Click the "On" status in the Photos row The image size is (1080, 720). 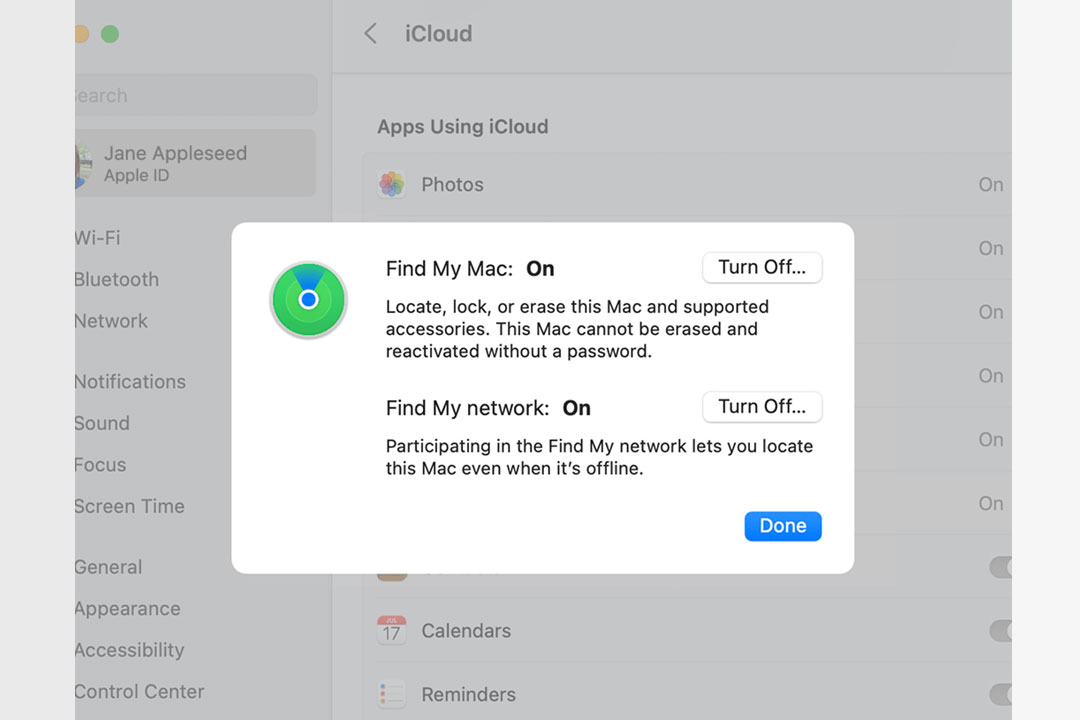tap(990, 185)
